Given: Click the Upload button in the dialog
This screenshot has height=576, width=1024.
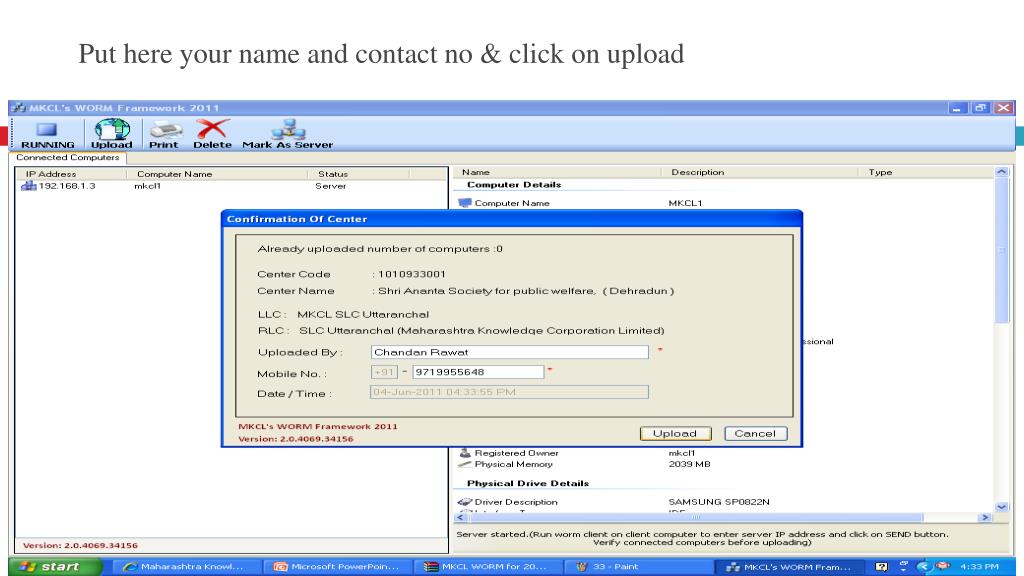Looking at the screenshot, I should [675, 434].
